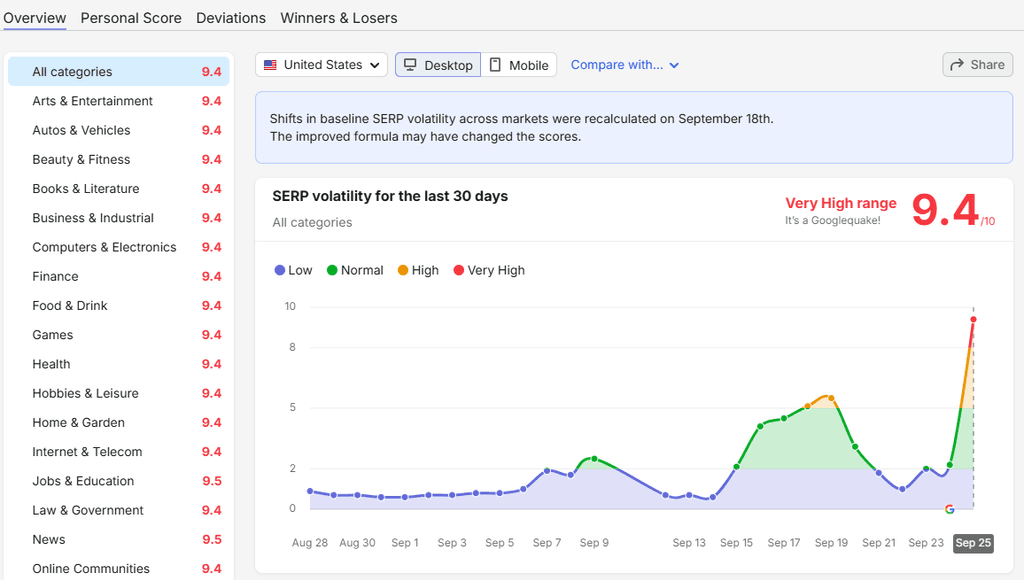Image resolution: width=1024 pixels, height=580 pixels.
Task: Select the Autos & Vehicles category
Action: (x=119, y=130)
